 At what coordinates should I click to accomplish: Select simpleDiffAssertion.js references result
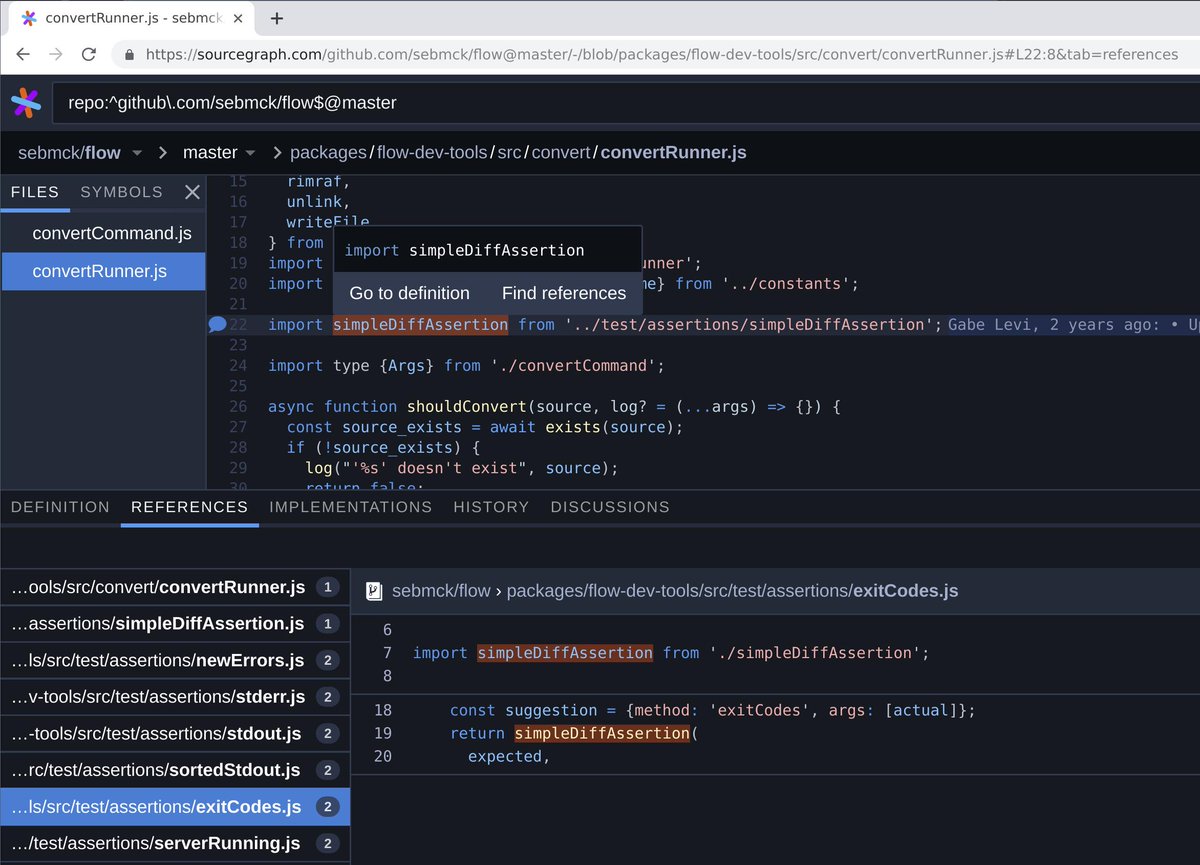(175, 624)
